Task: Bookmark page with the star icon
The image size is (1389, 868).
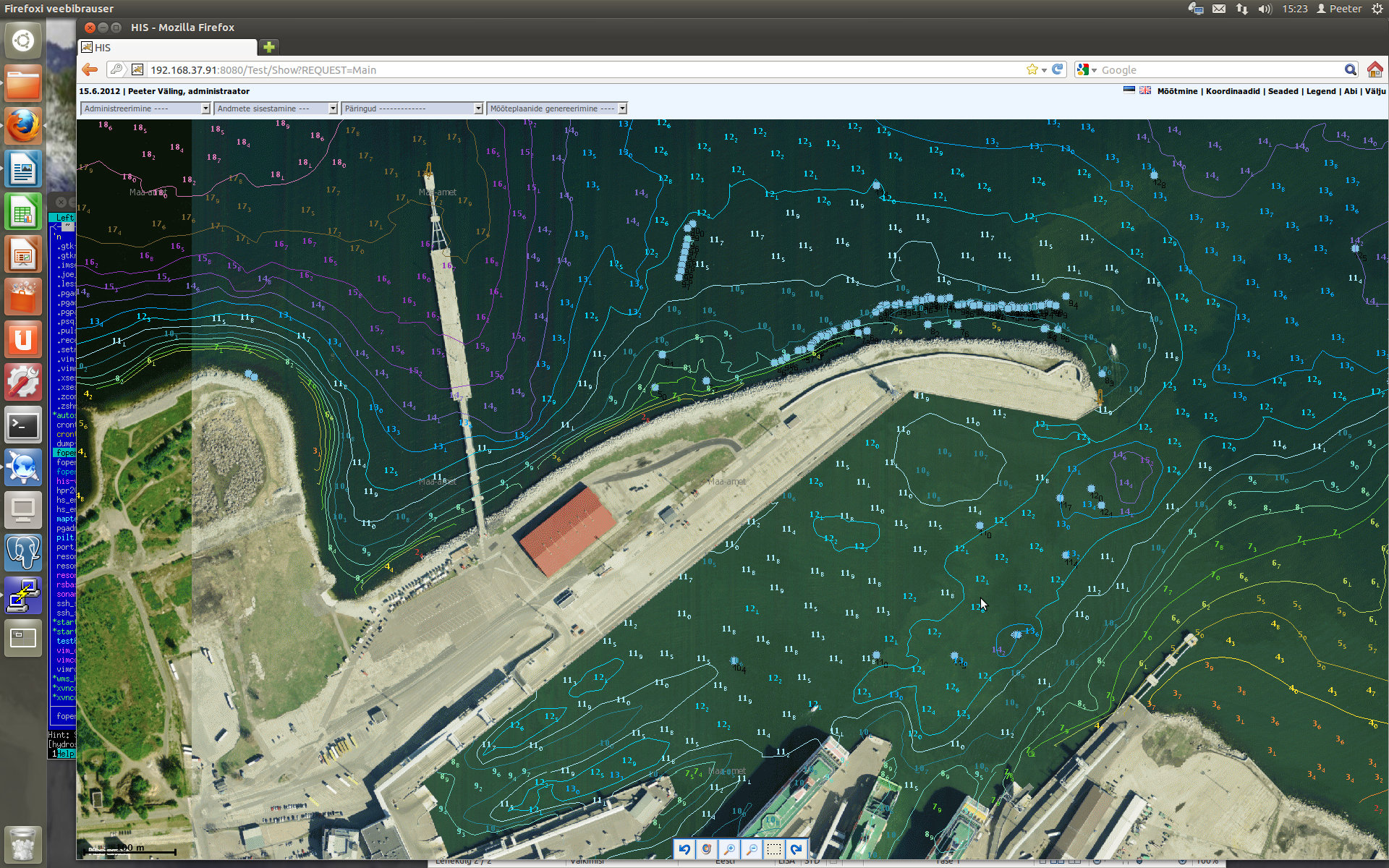Action: pyautogui.click(x=1032, y=69)
